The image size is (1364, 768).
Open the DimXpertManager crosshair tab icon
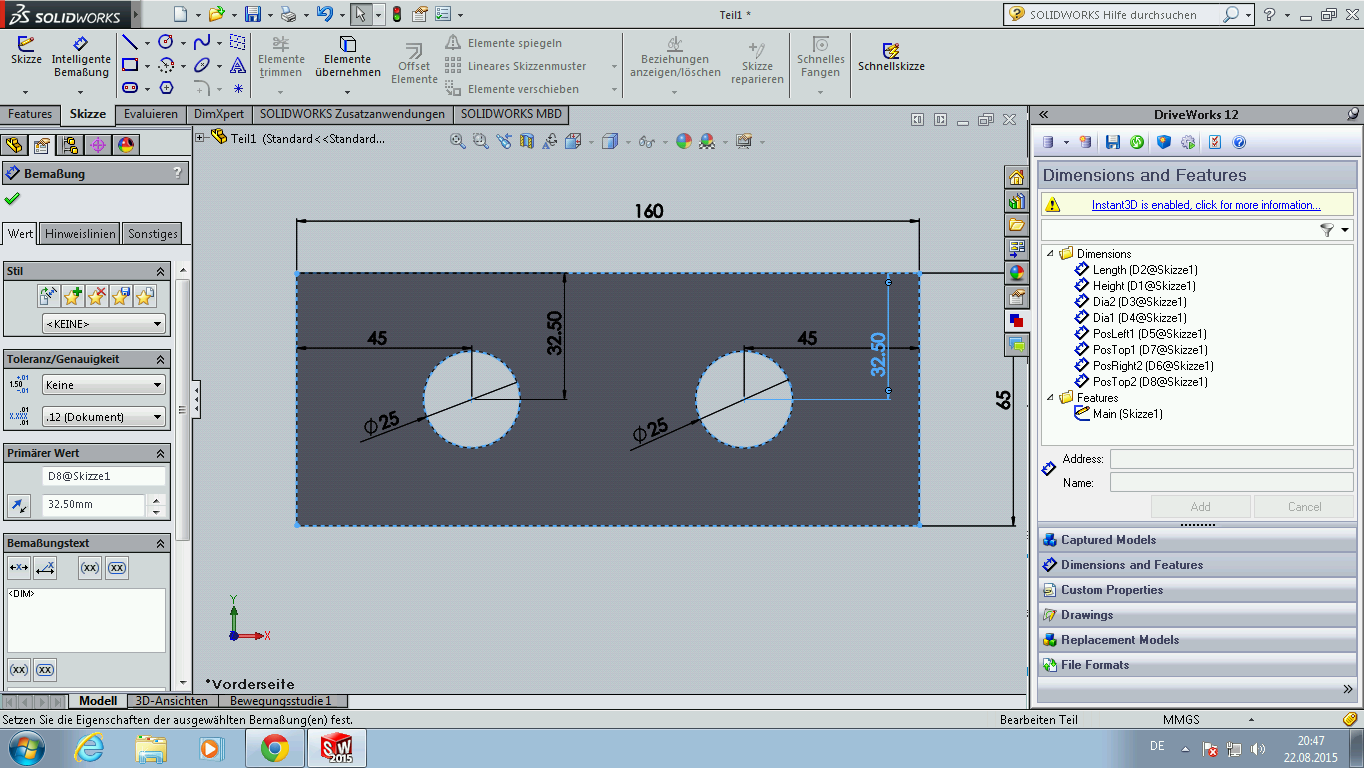pos(98,145)
